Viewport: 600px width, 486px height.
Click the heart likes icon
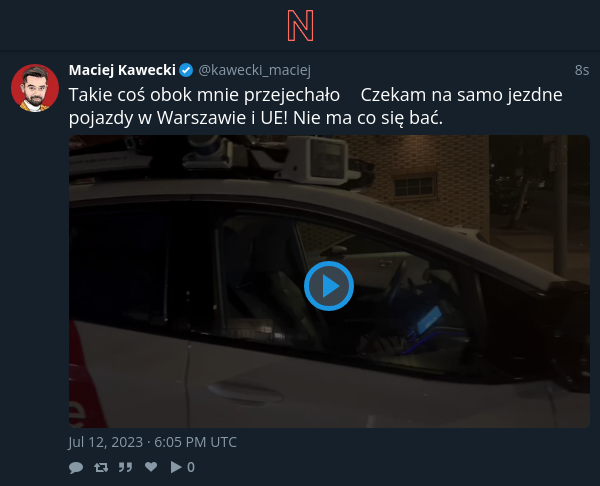[x=151, y=466]
